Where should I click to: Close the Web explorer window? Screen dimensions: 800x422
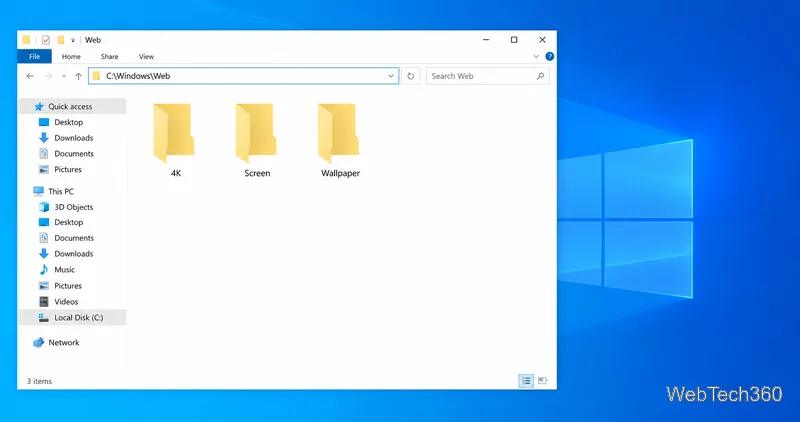pos(542,40)
